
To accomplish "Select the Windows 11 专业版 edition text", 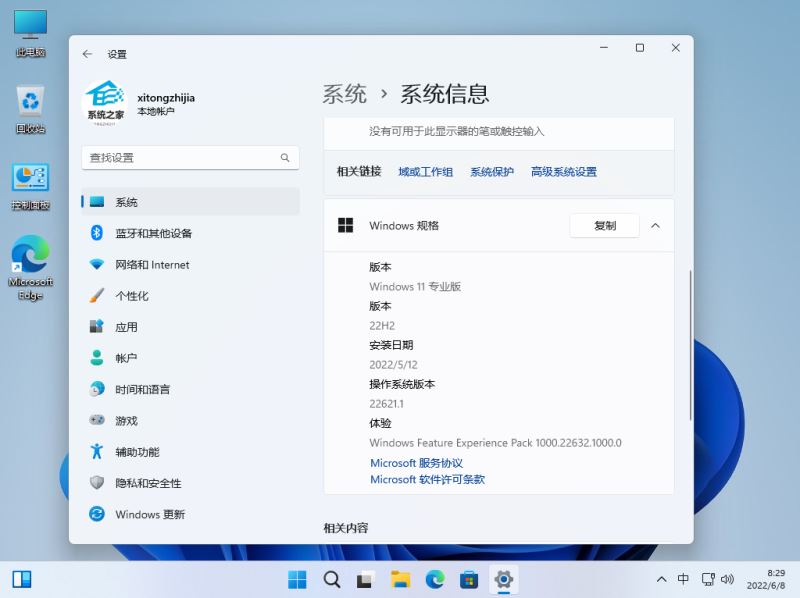I will [x=415, y=286].
